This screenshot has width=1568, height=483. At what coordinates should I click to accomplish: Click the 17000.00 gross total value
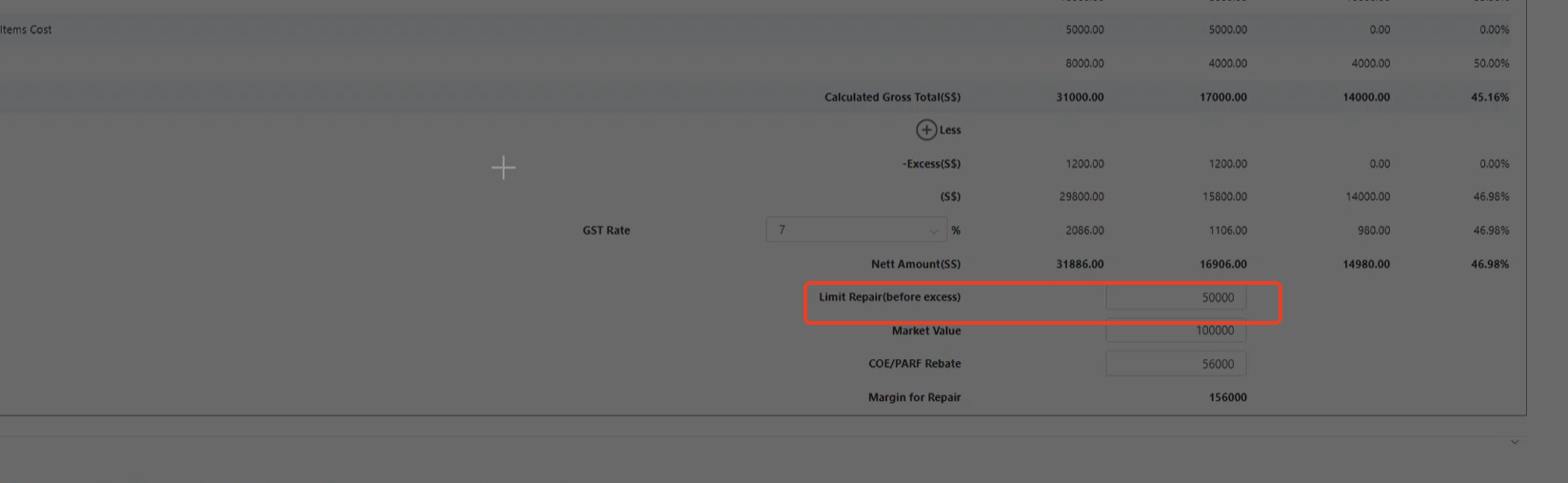coord(1222,97)
